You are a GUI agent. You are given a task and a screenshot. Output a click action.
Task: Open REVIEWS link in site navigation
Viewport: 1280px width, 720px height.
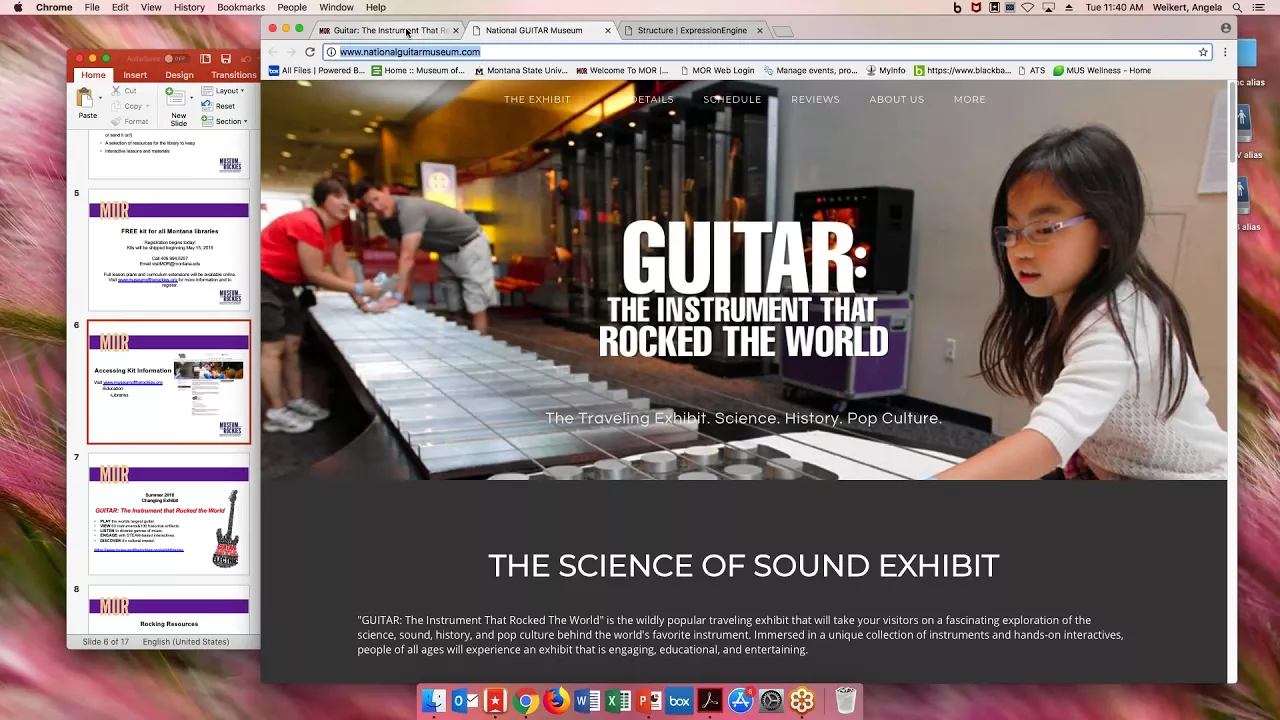(x=815, y=99)
